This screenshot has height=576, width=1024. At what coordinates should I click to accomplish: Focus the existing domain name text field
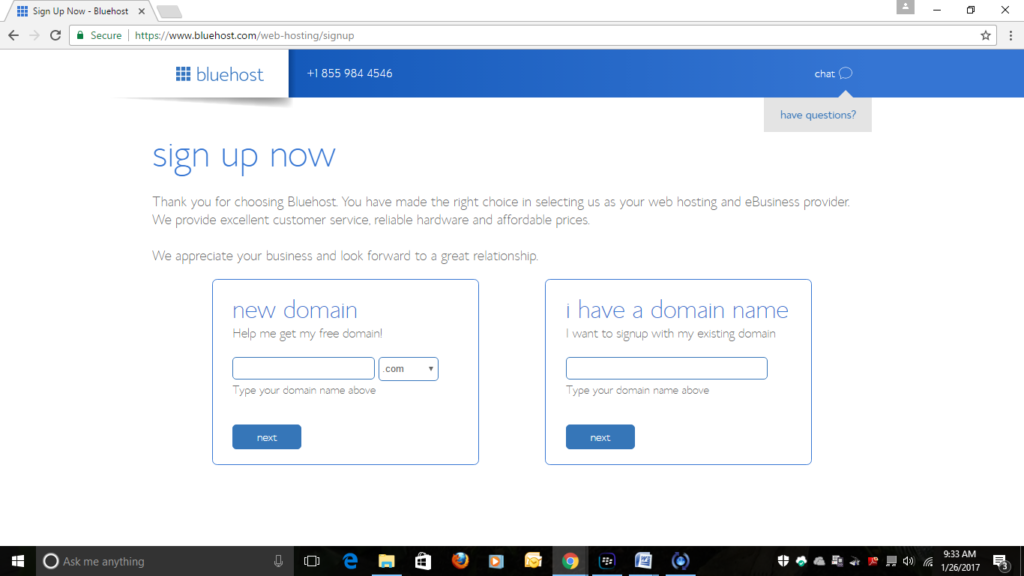(x=666, y=369)
